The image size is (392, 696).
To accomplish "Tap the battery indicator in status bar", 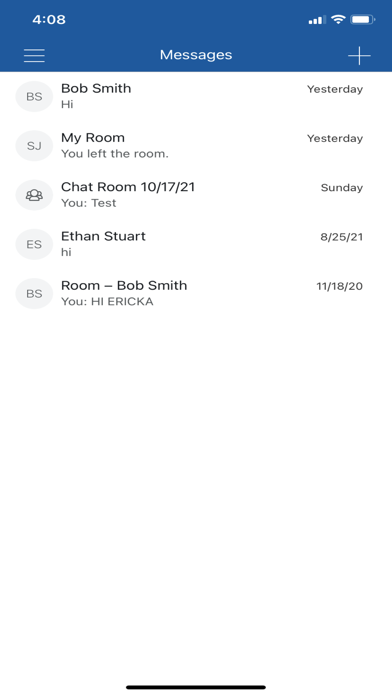I will (x=363, y=20).
